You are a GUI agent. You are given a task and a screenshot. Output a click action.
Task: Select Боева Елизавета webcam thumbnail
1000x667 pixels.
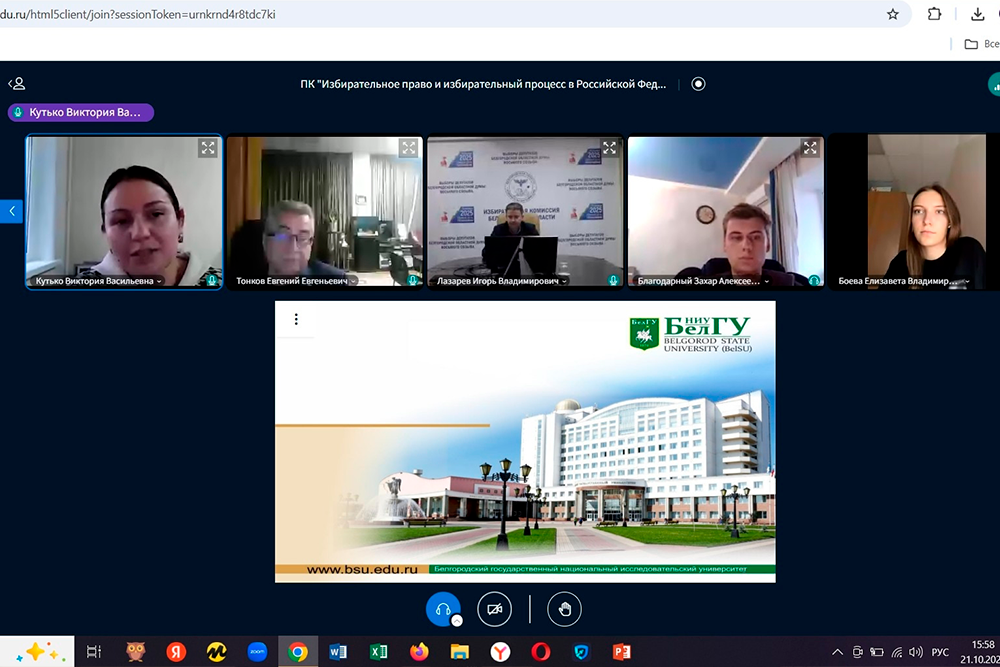[x=915, y=212]
